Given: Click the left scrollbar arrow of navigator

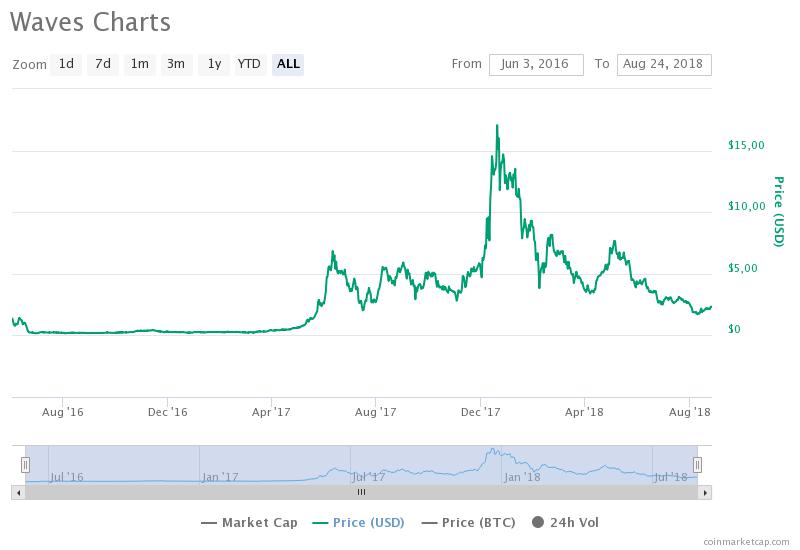Looking at the screenshot, I should 18,493.
